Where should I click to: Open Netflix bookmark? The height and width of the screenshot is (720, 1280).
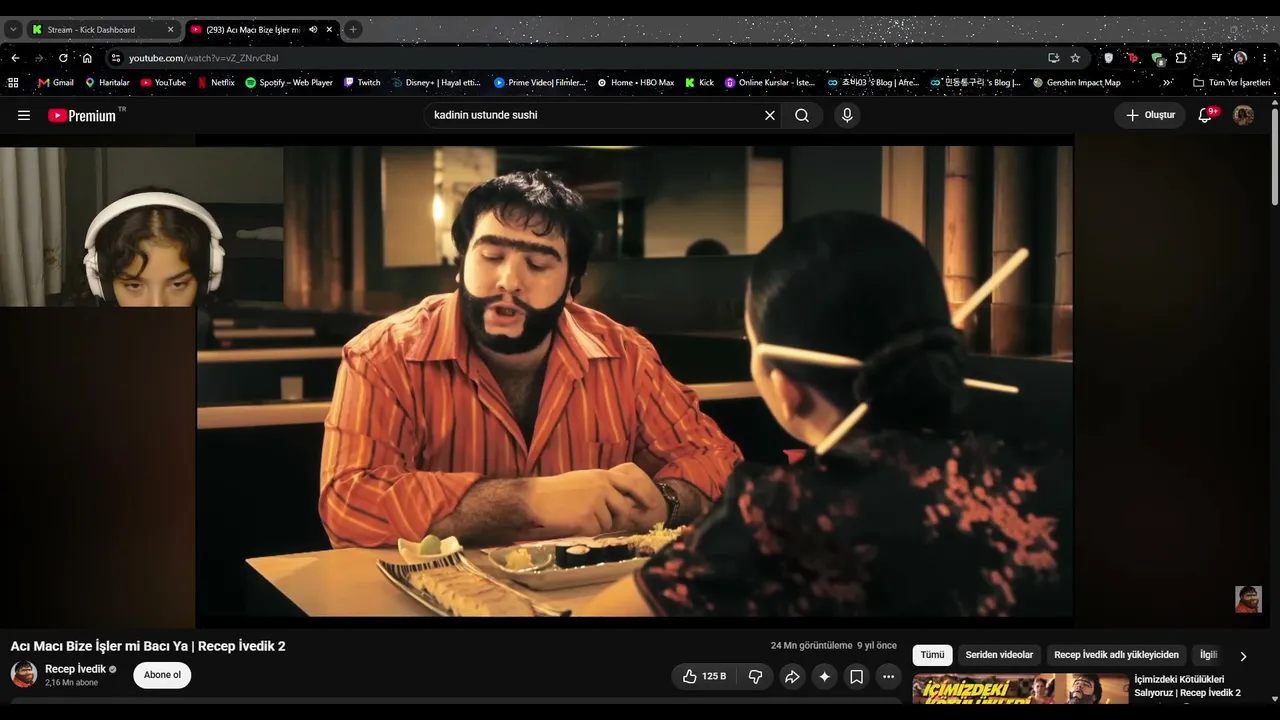click(x=216, y=82)
